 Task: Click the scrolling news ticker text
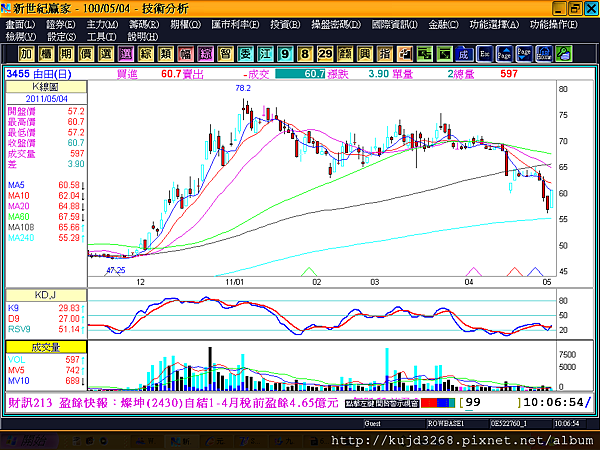coord(173,403)
